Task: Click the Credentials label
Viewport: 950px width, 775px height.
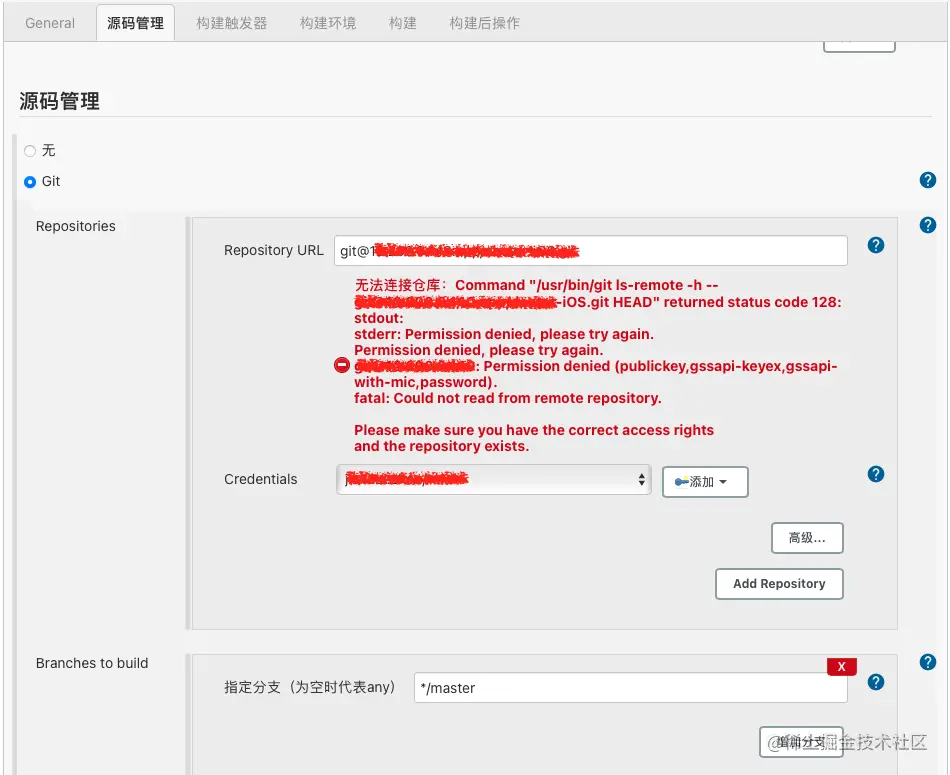Action: [x=261, y=479]
